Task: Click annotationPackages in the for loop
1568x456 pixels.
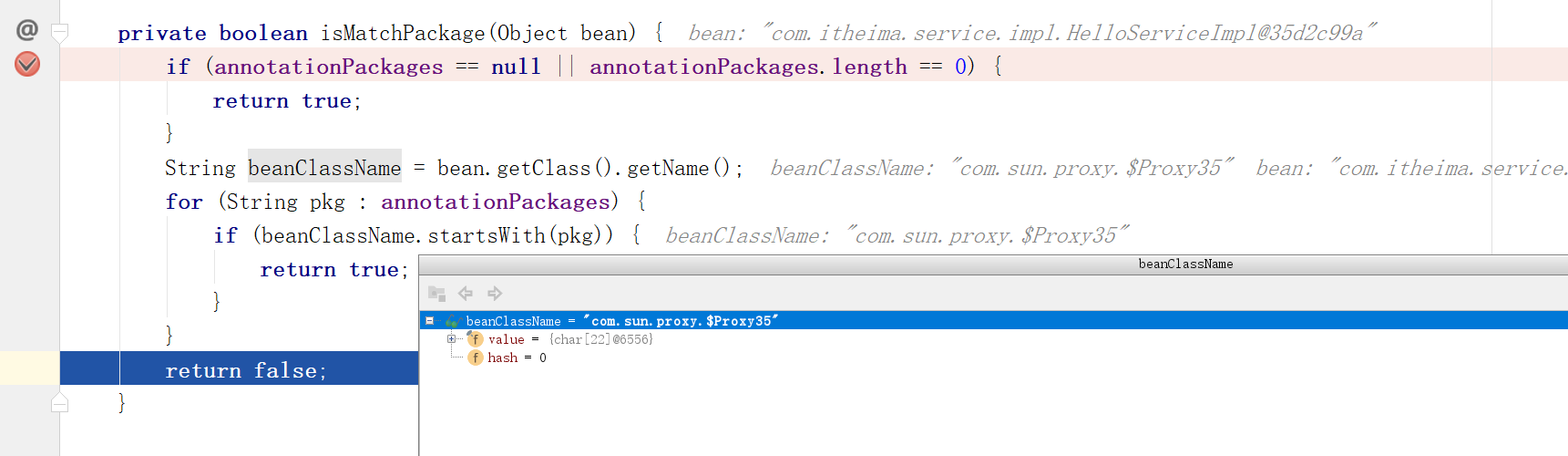Action: pyautogui.click(x=495, y=202)
